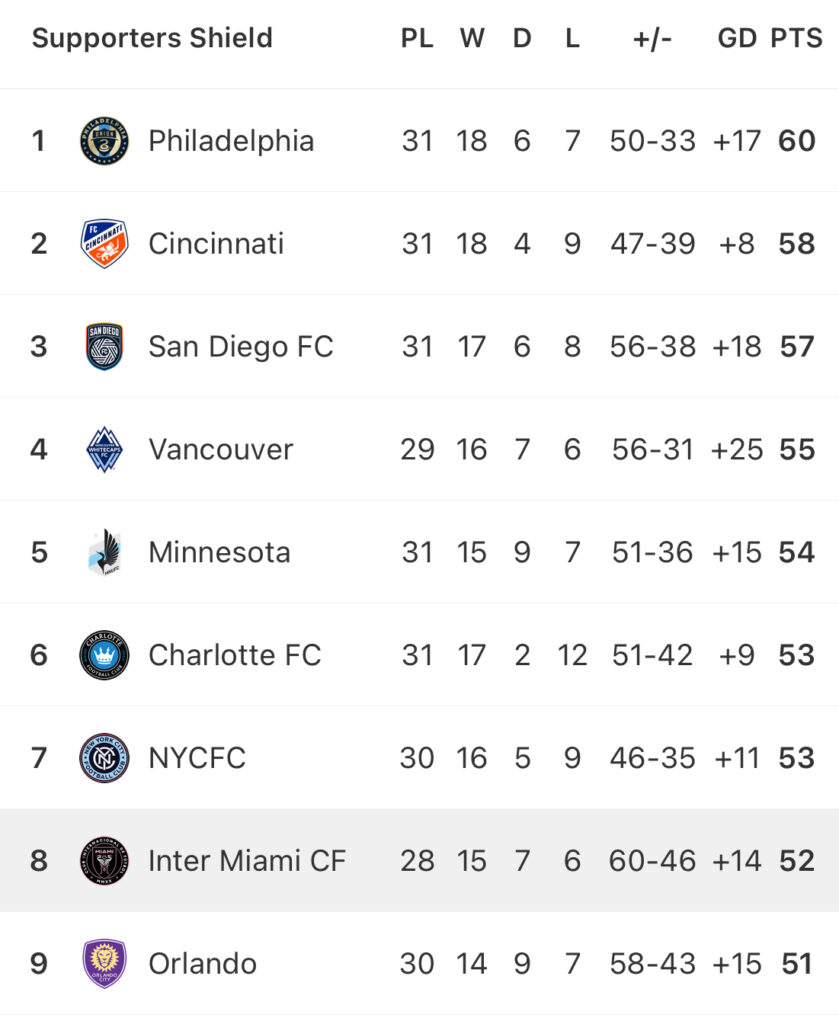Click Vancouver's 55 points value

[797, 449]
